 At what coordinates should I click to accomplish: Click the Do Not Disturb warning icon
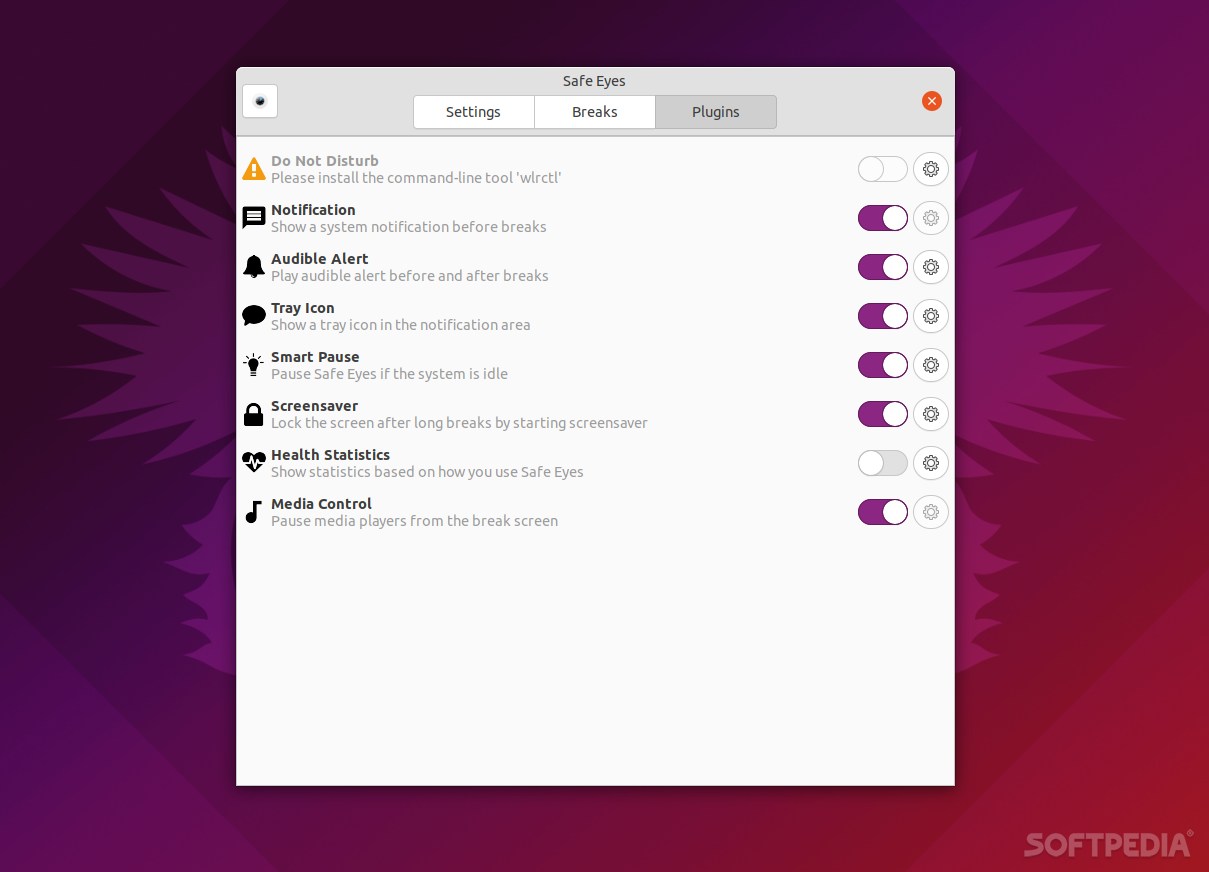click(x=253, y=169)
